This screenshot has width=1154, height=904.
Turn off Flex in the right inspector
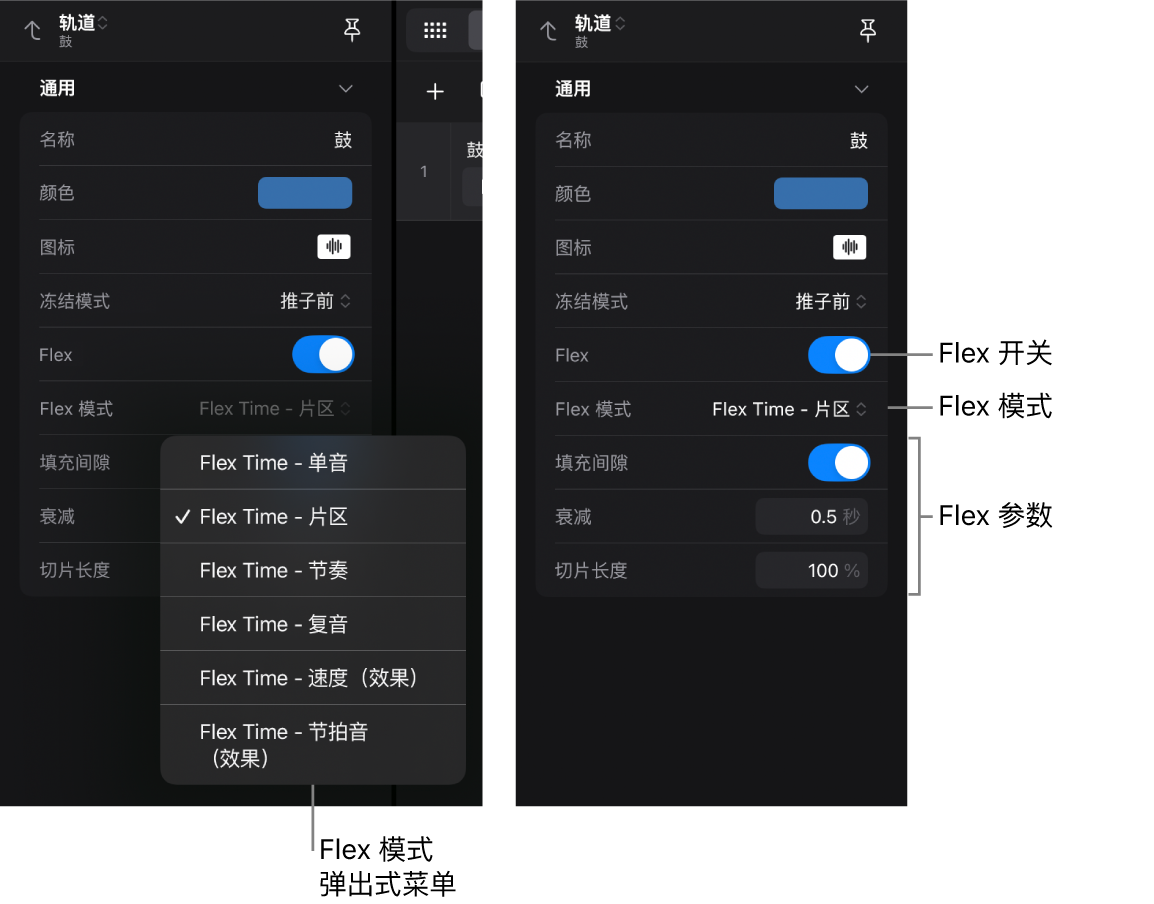click(x=839, y=355)
